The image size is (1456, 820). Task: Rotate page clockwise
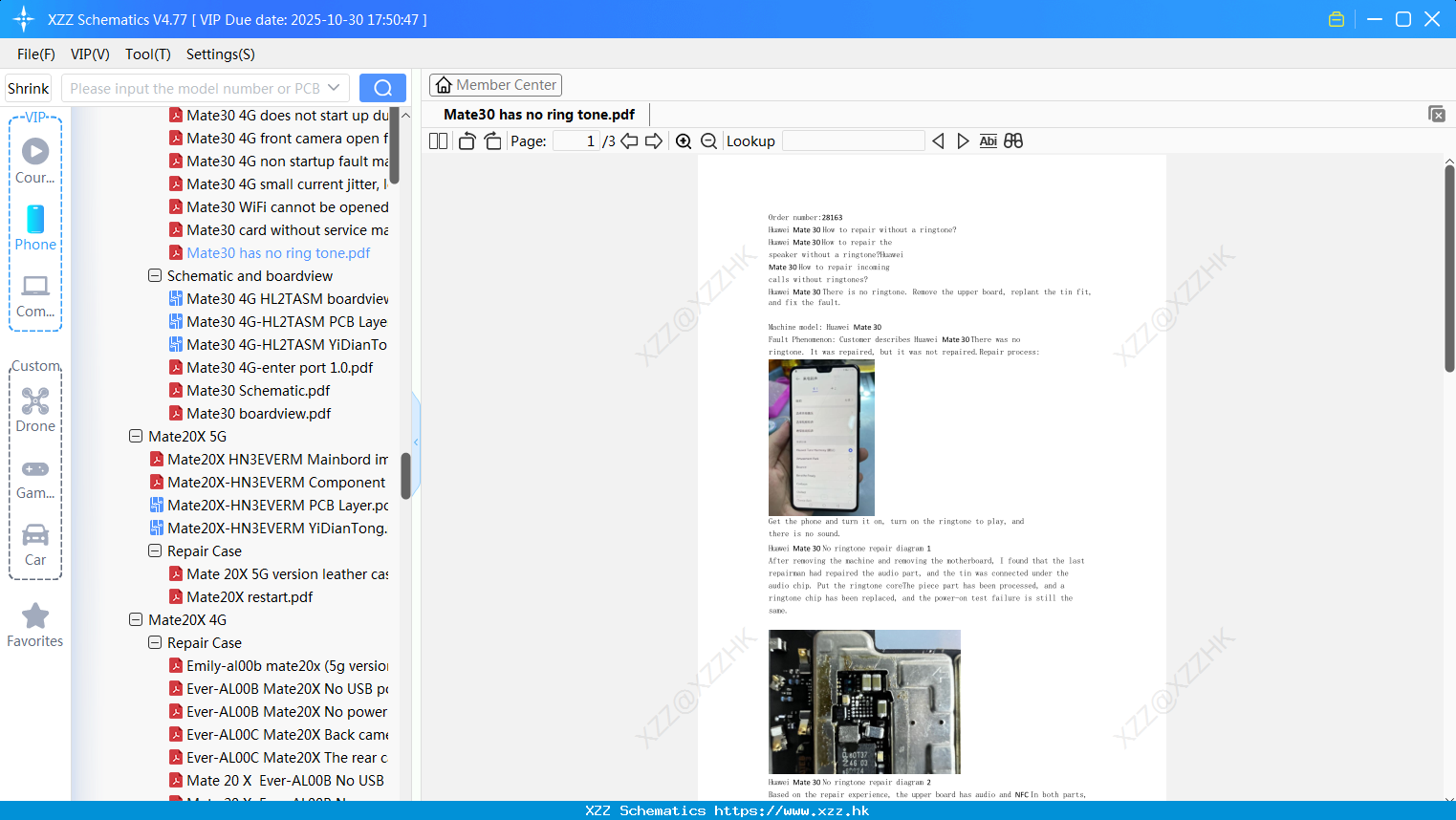pyautogui.click(x=492, y=141)
